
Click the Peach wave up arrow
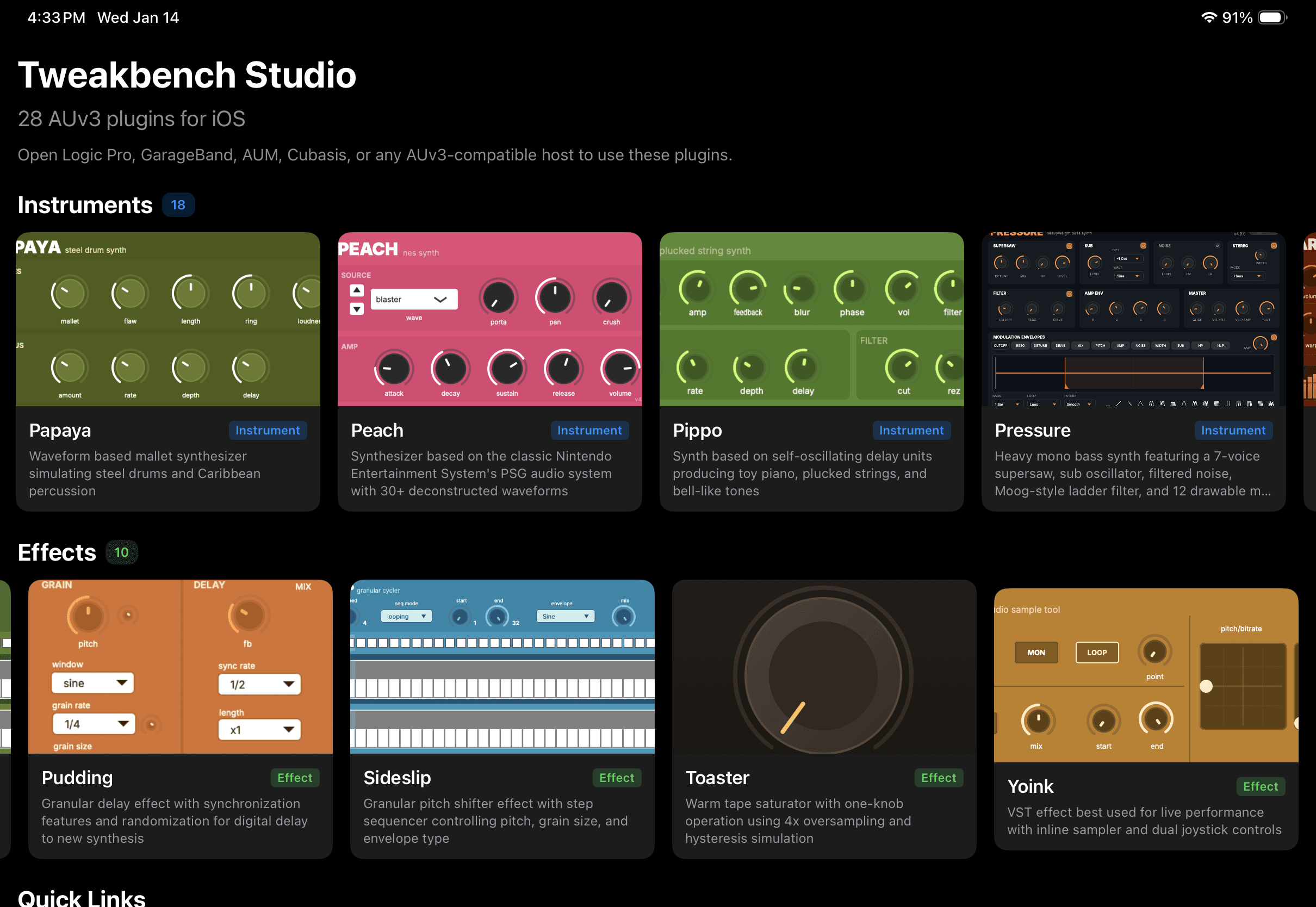[356, 290]
